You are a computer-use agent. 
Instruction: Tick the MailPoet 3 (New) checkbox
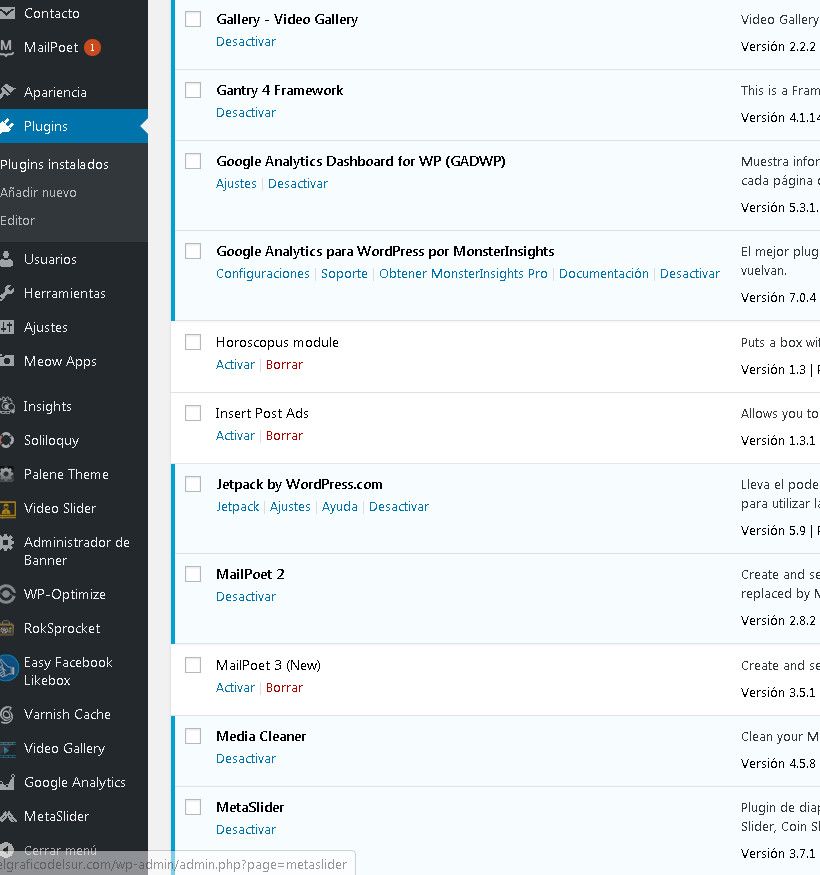click(193, 665)
